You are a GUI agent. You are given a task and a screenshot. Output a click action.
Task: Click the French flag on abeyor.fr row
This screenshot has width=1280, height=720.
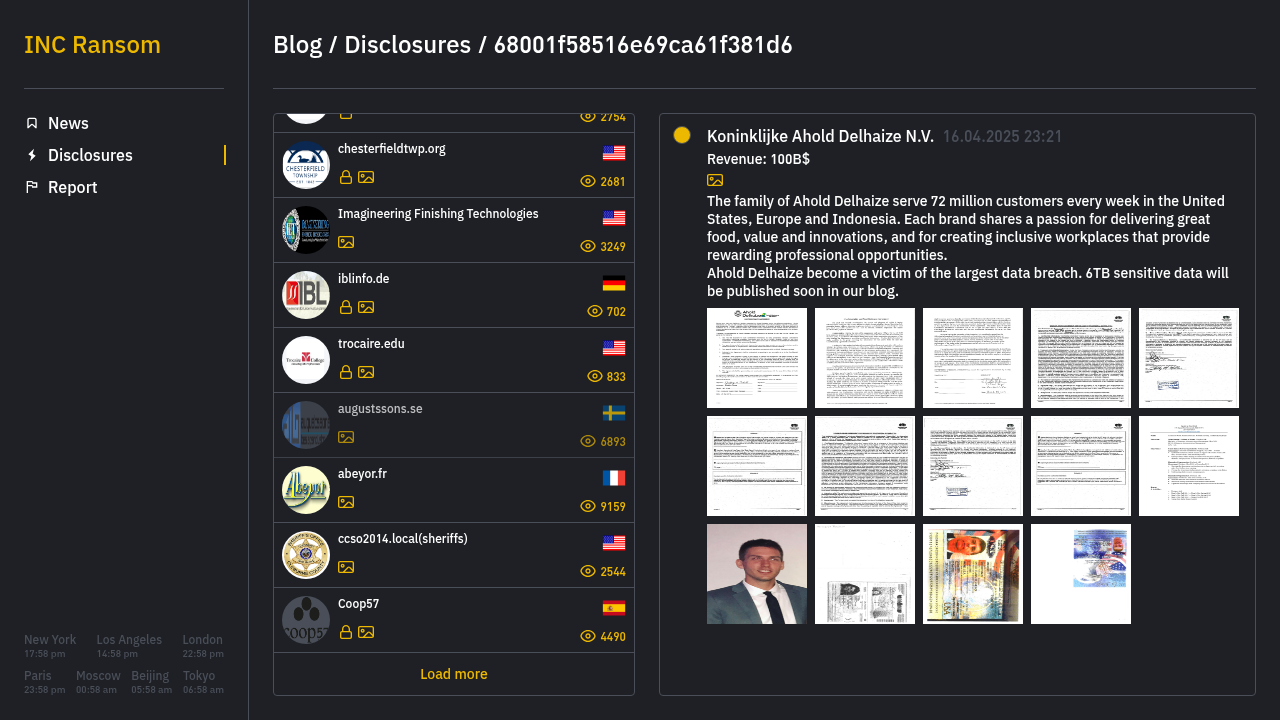coord(614,478)
